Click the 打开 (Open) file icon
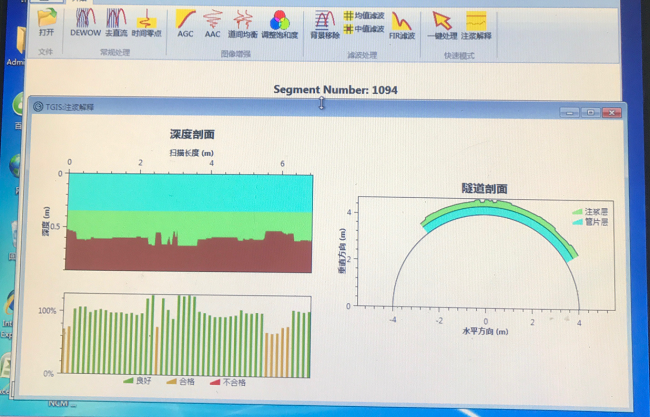This screenshot has height=417, width=650. coord(46,21)
